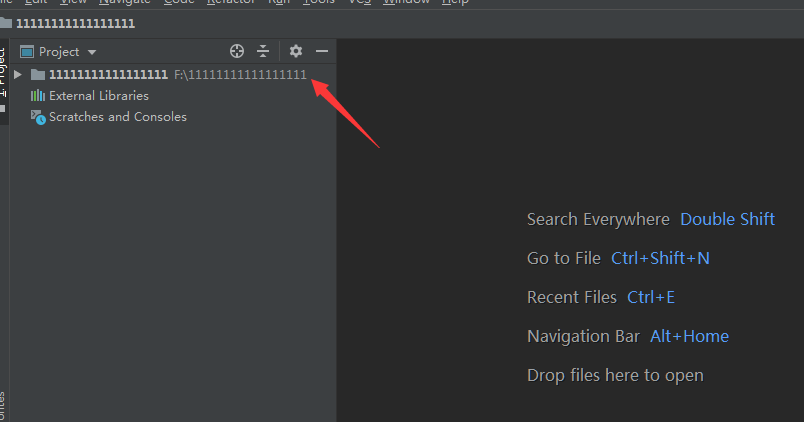This screenshot has width=804, height=422.
Task: Click the Scratches and Consoles icon
Action: tap(38, 117)
